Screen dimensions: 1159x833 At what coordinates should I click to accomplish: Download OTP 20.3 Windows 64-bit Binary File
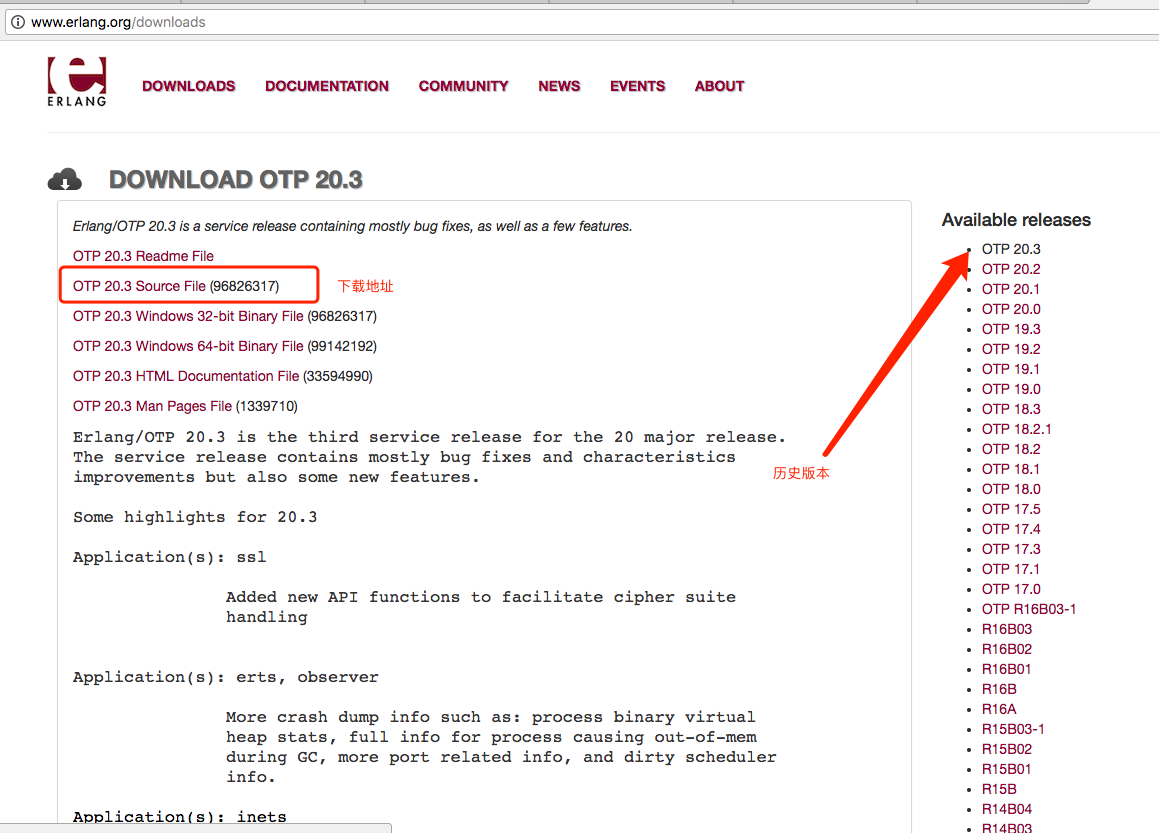(x=188, y=346)
